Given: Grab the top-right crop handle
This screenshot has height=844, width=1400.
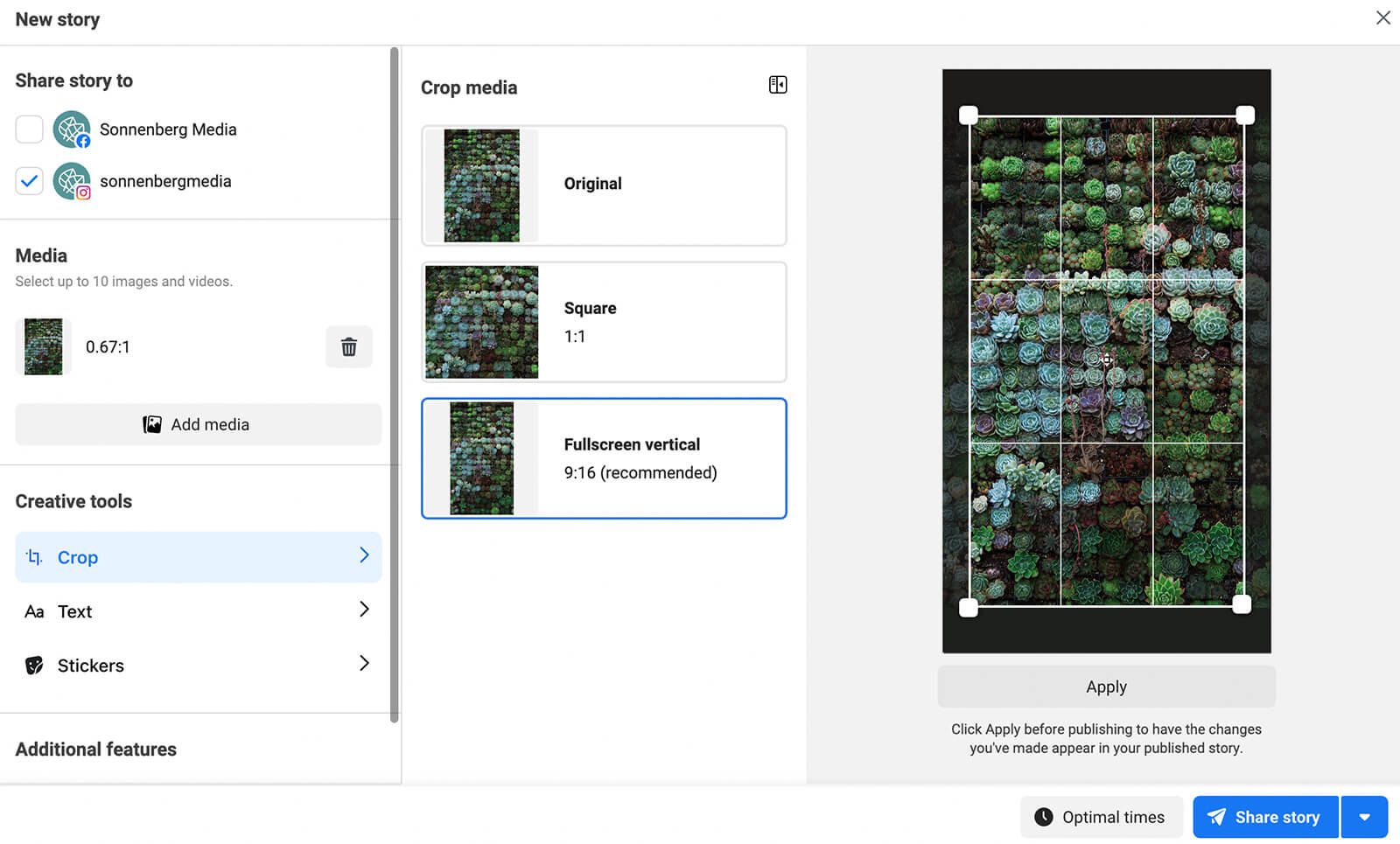Looking at the screenshot, I should (x=1245, y=115).
